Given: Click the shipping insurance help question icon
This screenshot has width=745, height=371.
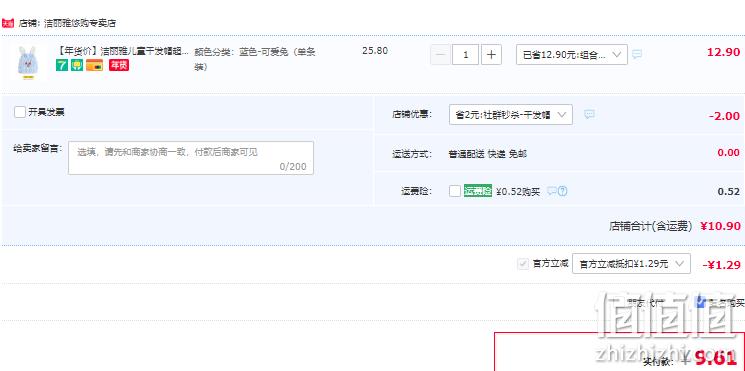Looking at the screenshot, I should (x=563, y=191).
